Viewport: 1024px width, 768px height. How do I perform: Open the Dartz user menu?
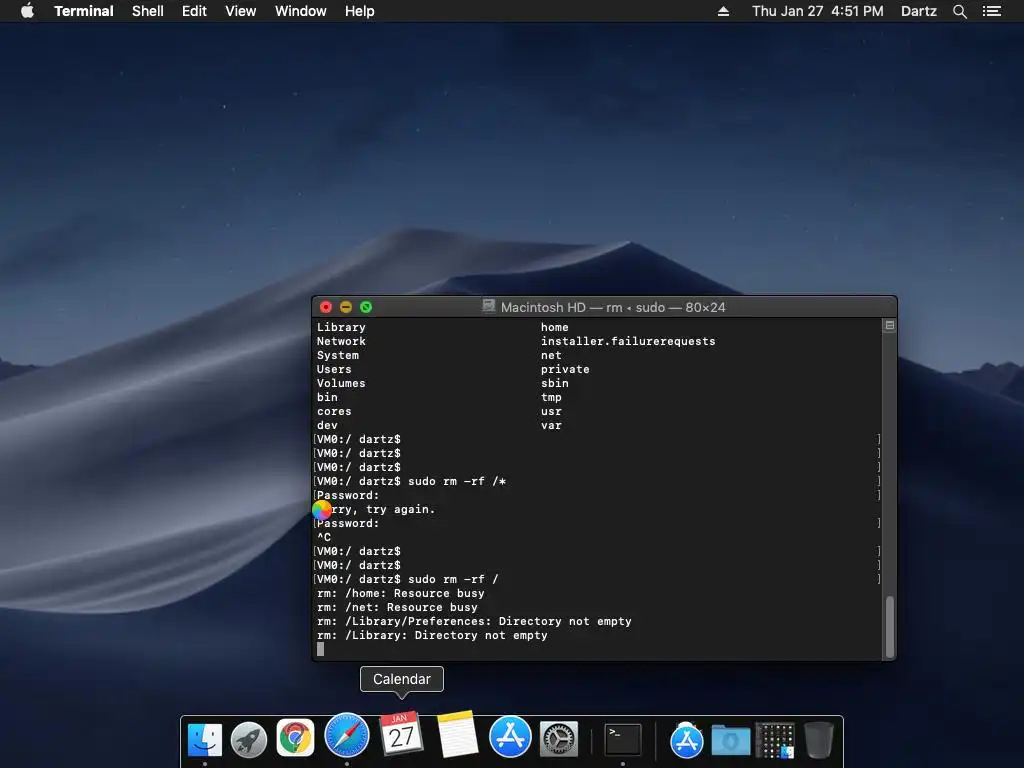pos(918,11)
